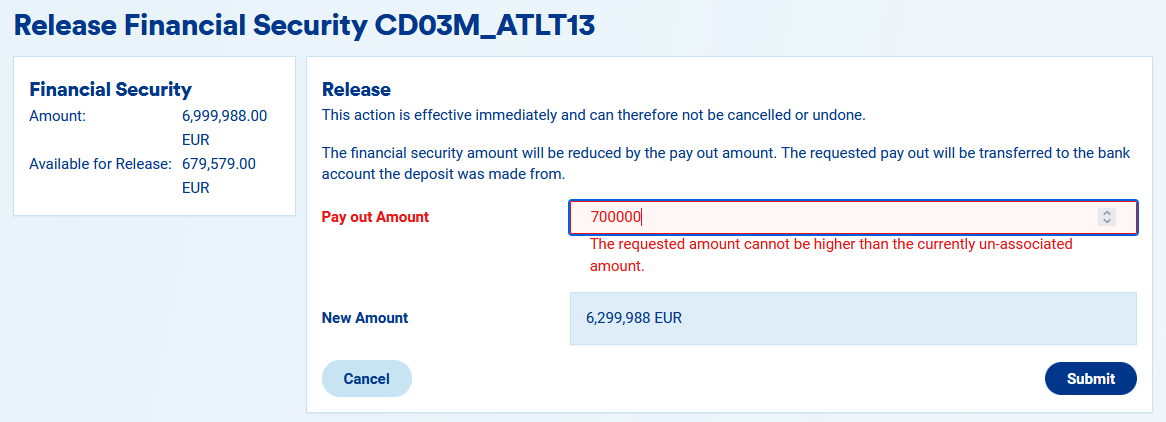Click the 'effective immediately' warning text
Viewport: 1166px width, 422px height.
click(x=593, y=115)
